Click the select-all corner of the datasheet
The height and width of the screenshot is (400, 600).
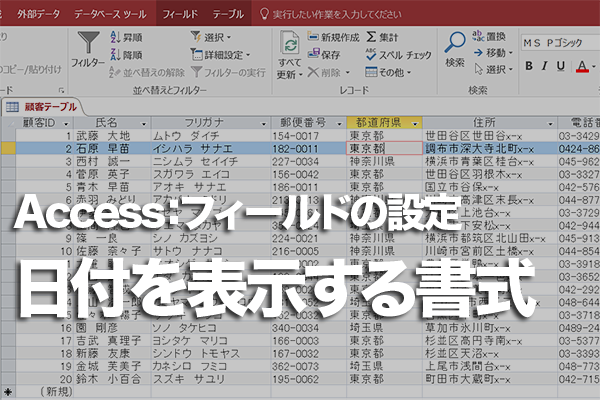coord(8,123)
